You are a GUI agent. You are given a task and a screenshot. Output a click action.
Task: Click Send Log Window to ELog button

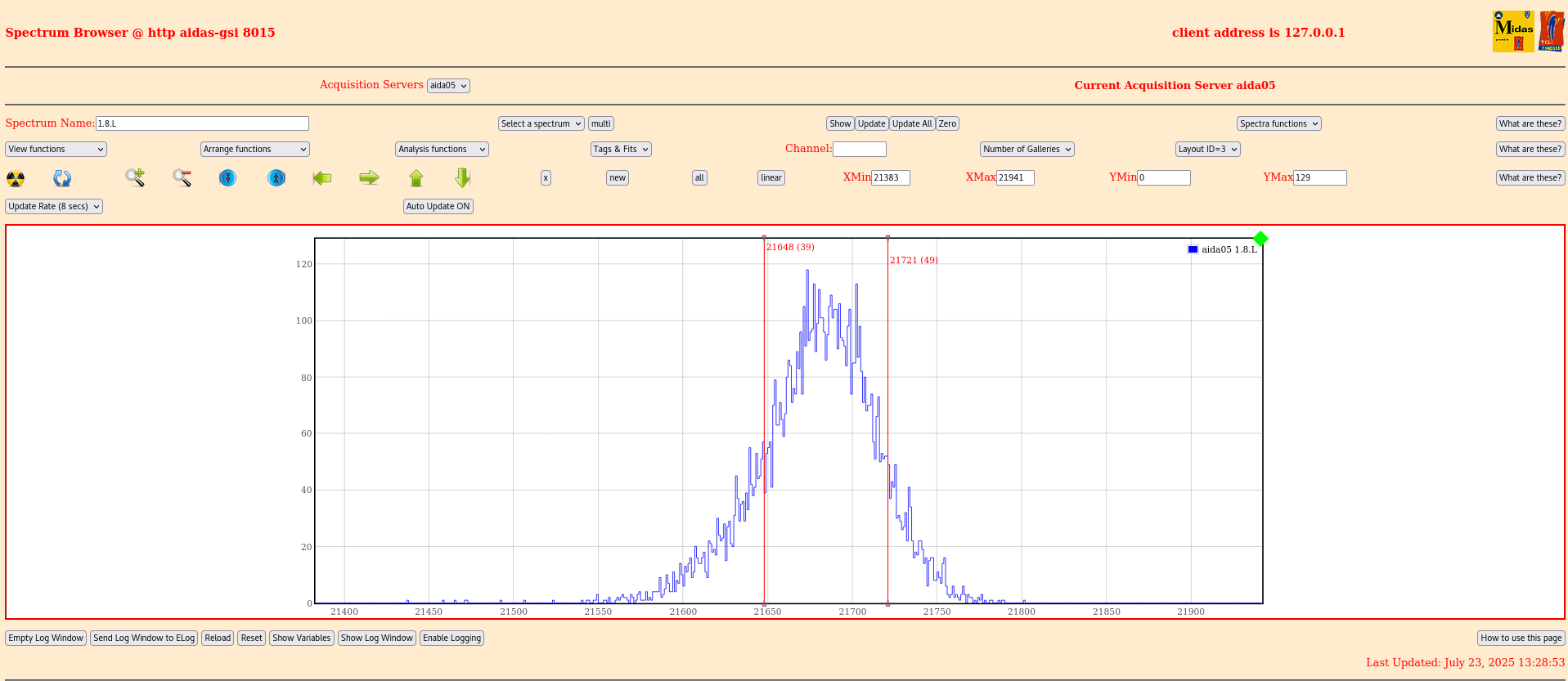pyautogui.click(x=144, y=638)
